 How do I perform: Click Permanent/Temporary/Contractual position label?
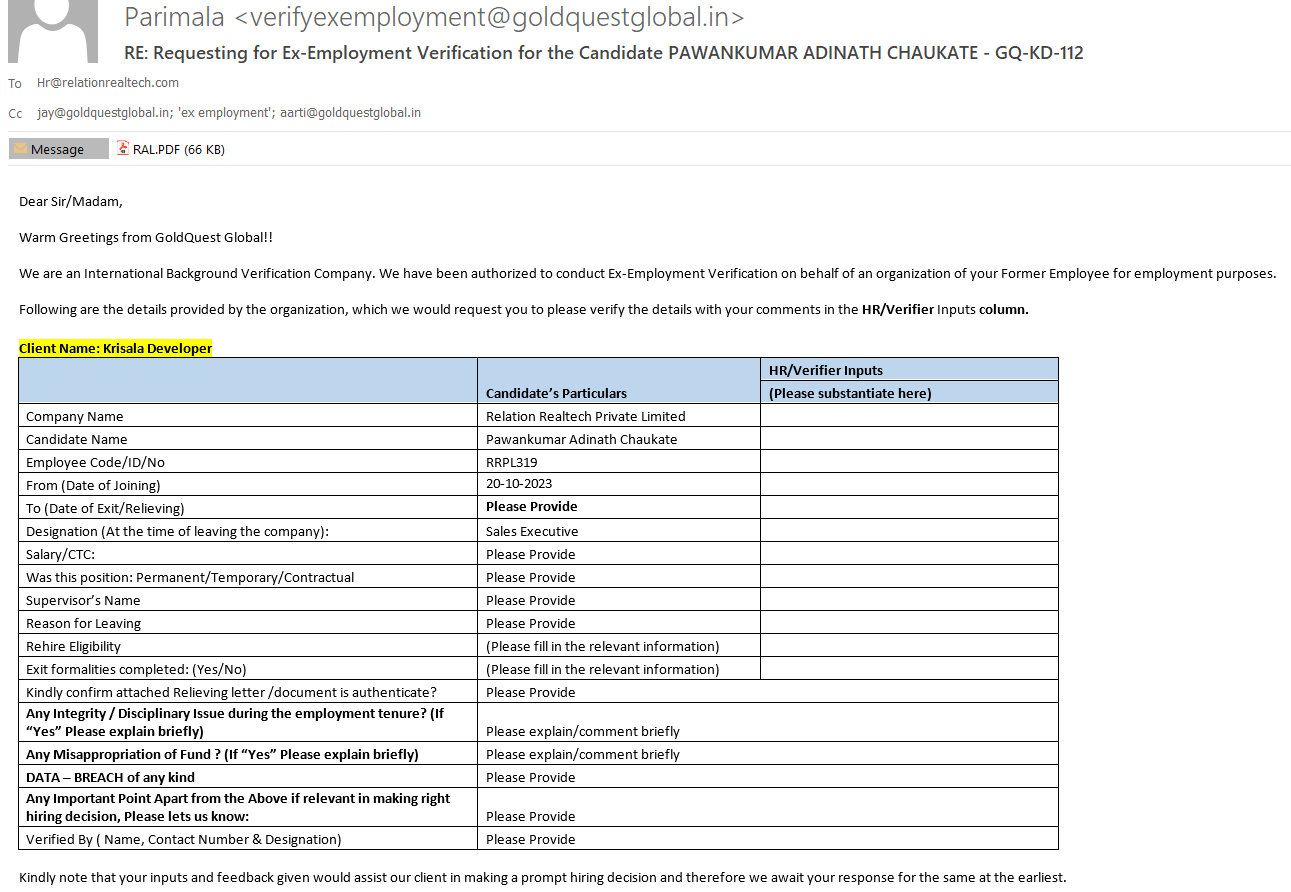190,577
